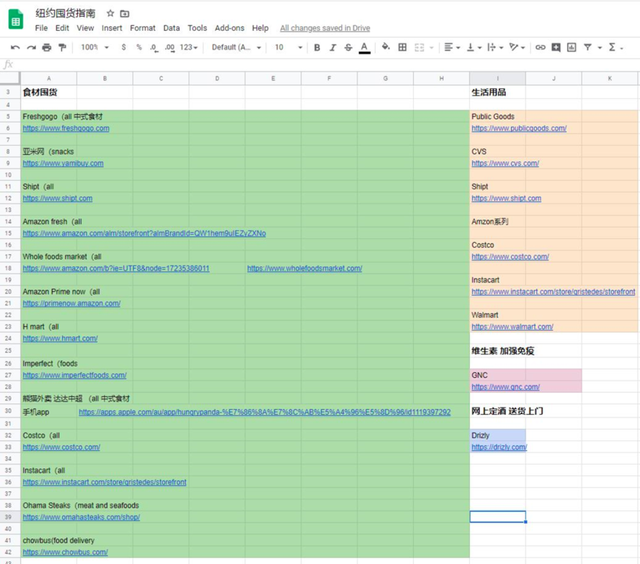Click the formula bar input

327,64
